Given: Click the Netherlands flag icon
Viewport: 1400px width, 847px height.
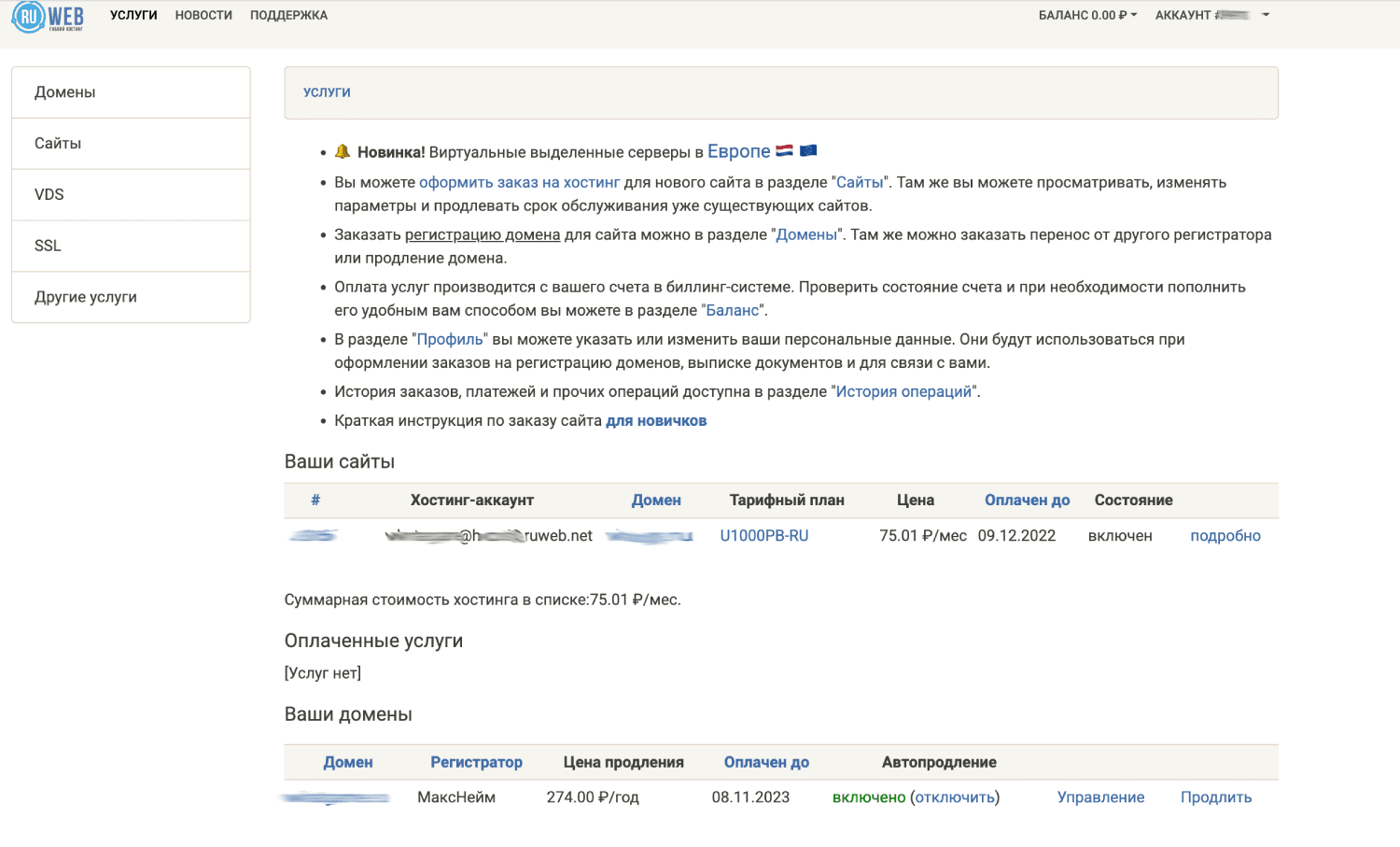Looking at the screenshot, I should pos(784,150).
